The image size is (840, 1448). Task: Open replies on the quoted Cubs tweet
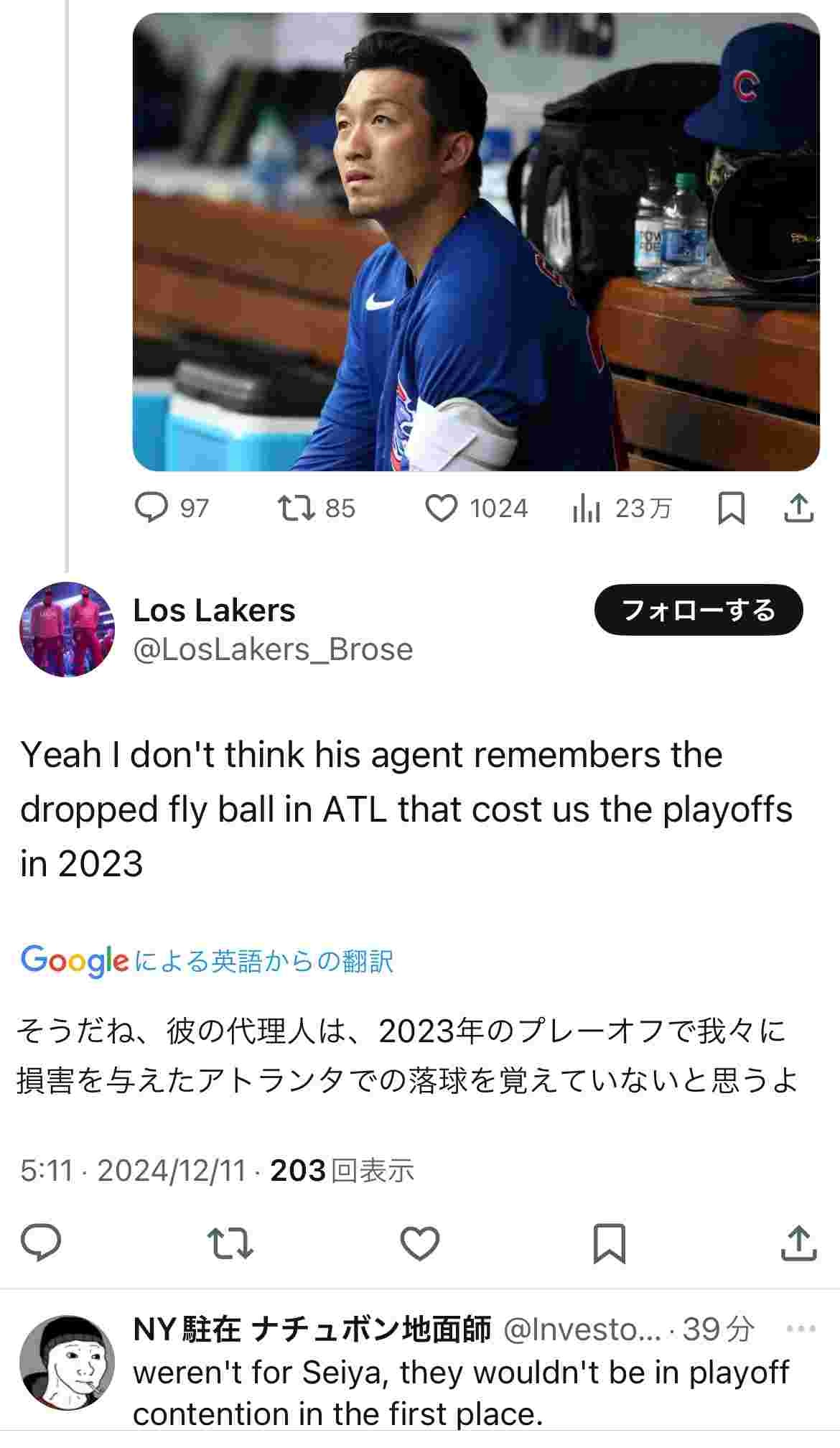pos(172,509)
